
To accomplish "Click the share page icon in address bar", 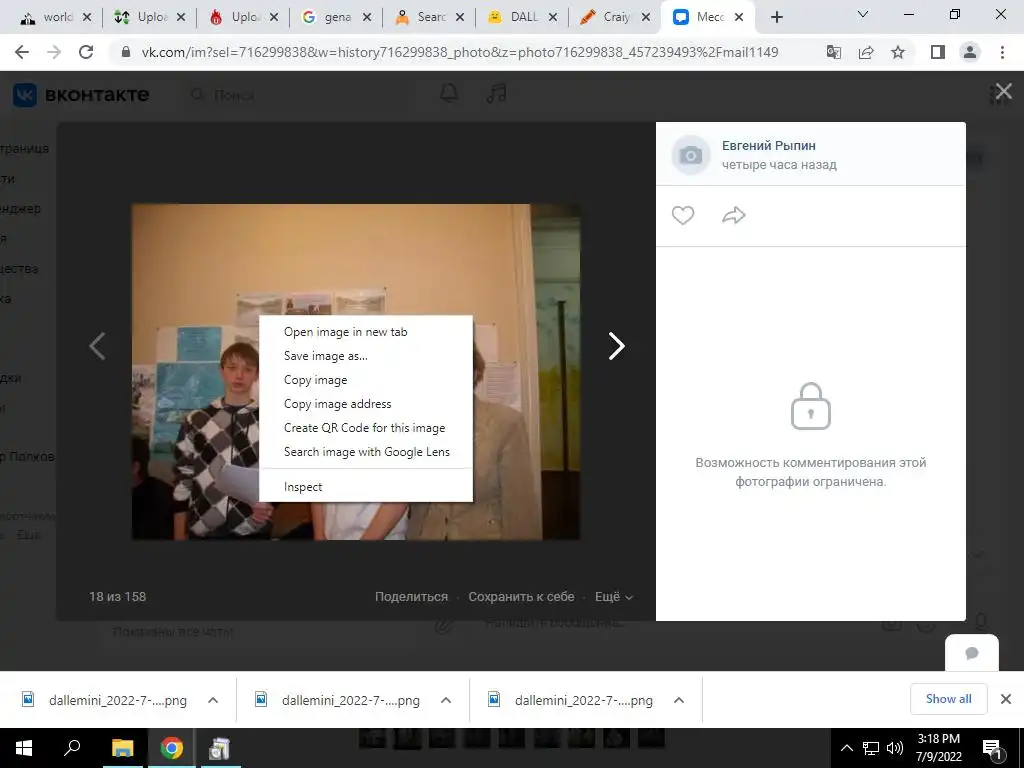I will click(866, 52).
